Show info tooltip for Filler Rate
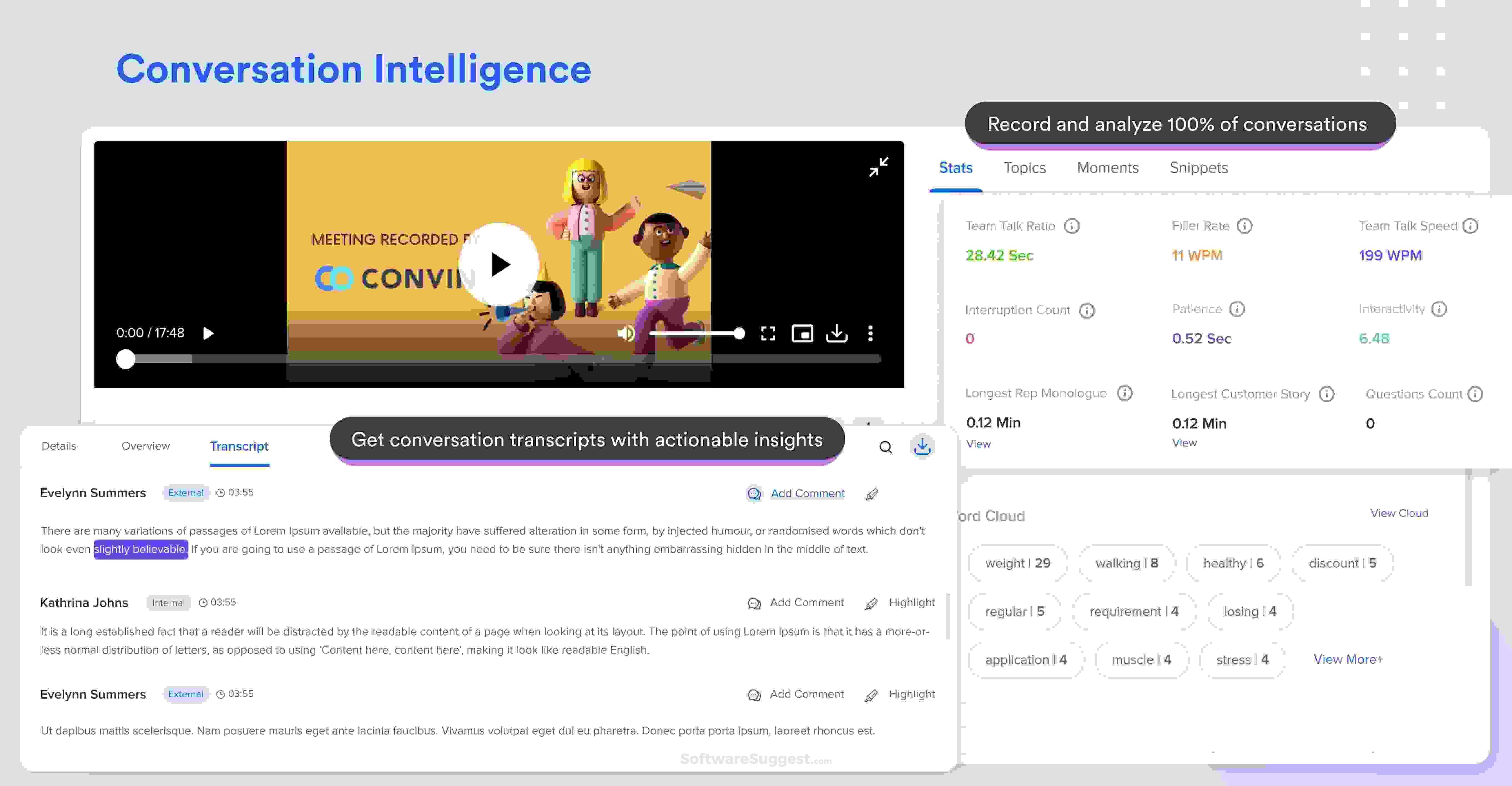This screenshot has height=786, width=1512. 1244,226
